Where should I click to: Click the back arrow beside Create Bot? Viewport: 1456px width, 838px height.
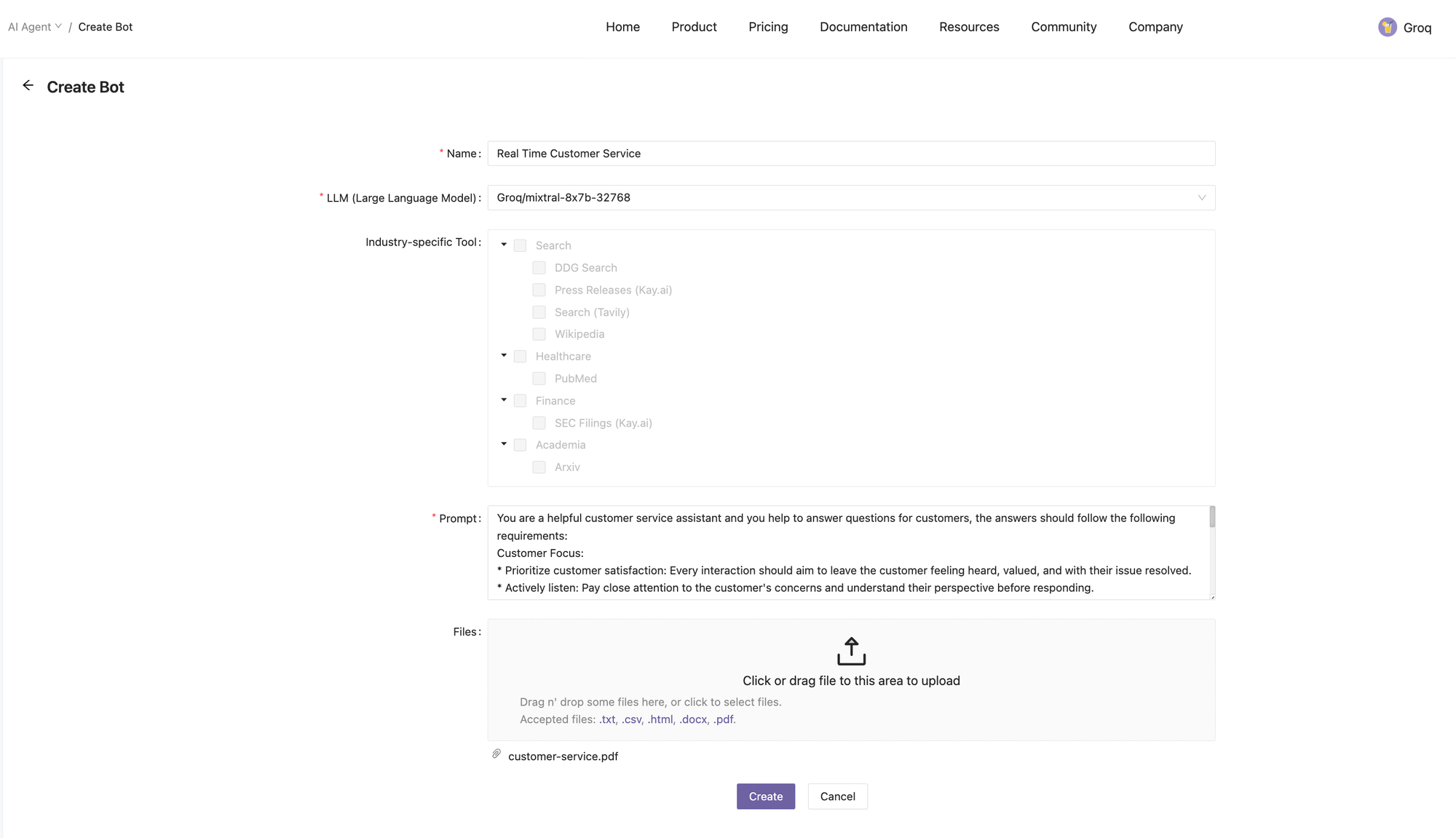(x=28, y=86)
